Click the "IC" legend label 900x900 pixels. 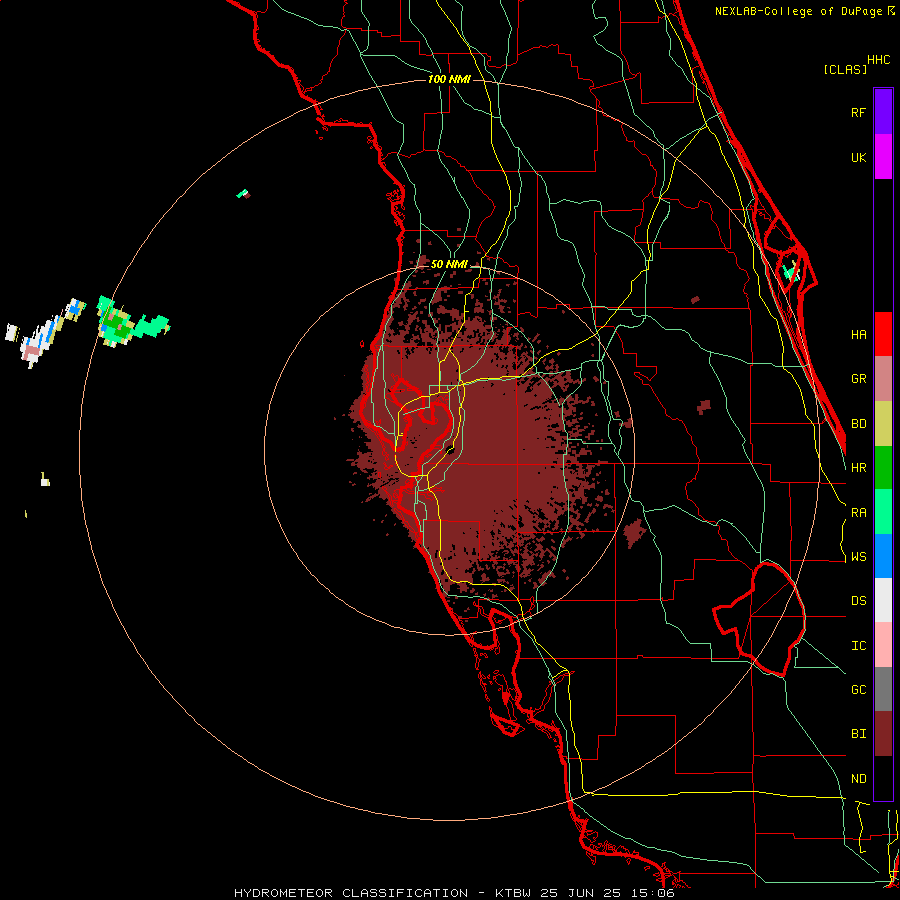click(858, 646)
